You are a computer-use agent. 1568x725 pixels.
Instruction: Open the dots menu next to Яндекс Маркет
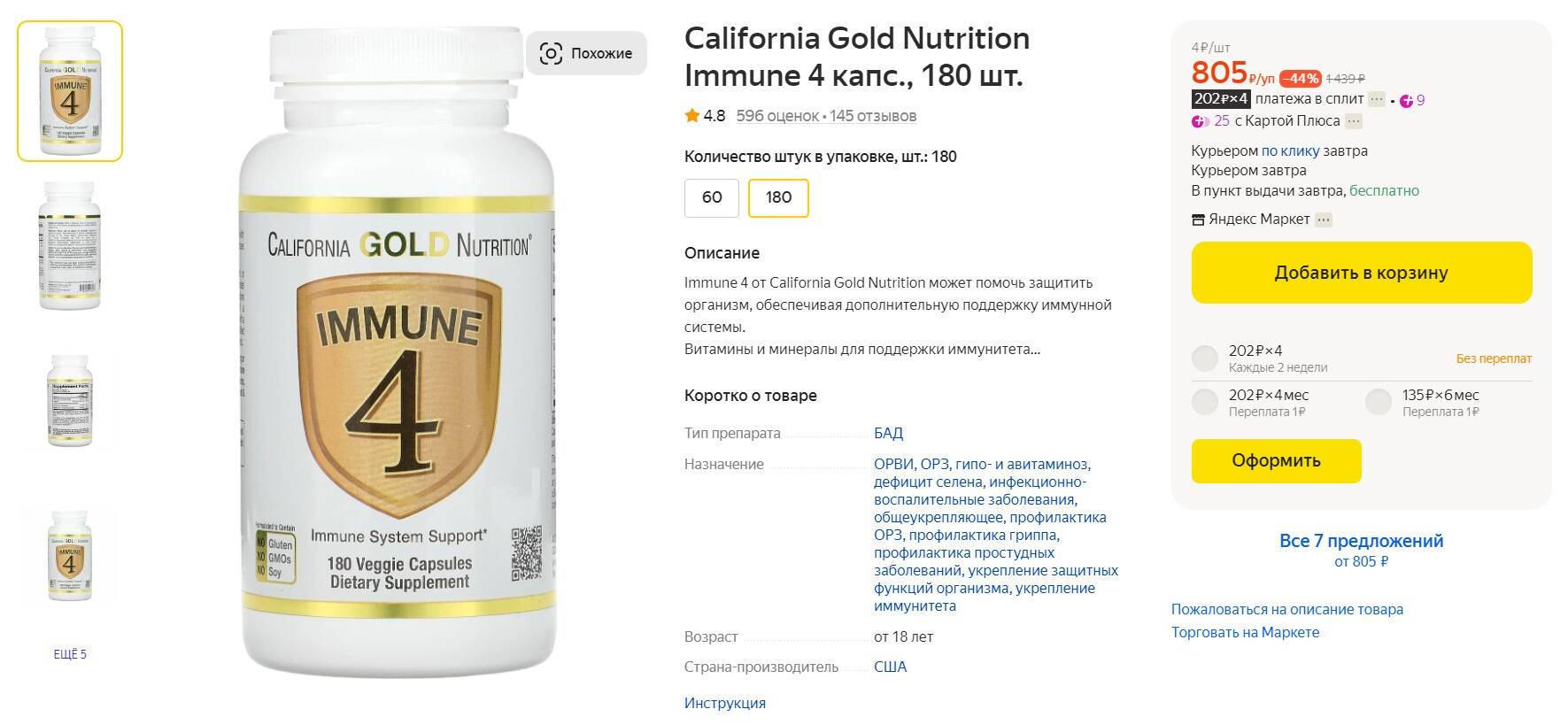pos(1324,220)
